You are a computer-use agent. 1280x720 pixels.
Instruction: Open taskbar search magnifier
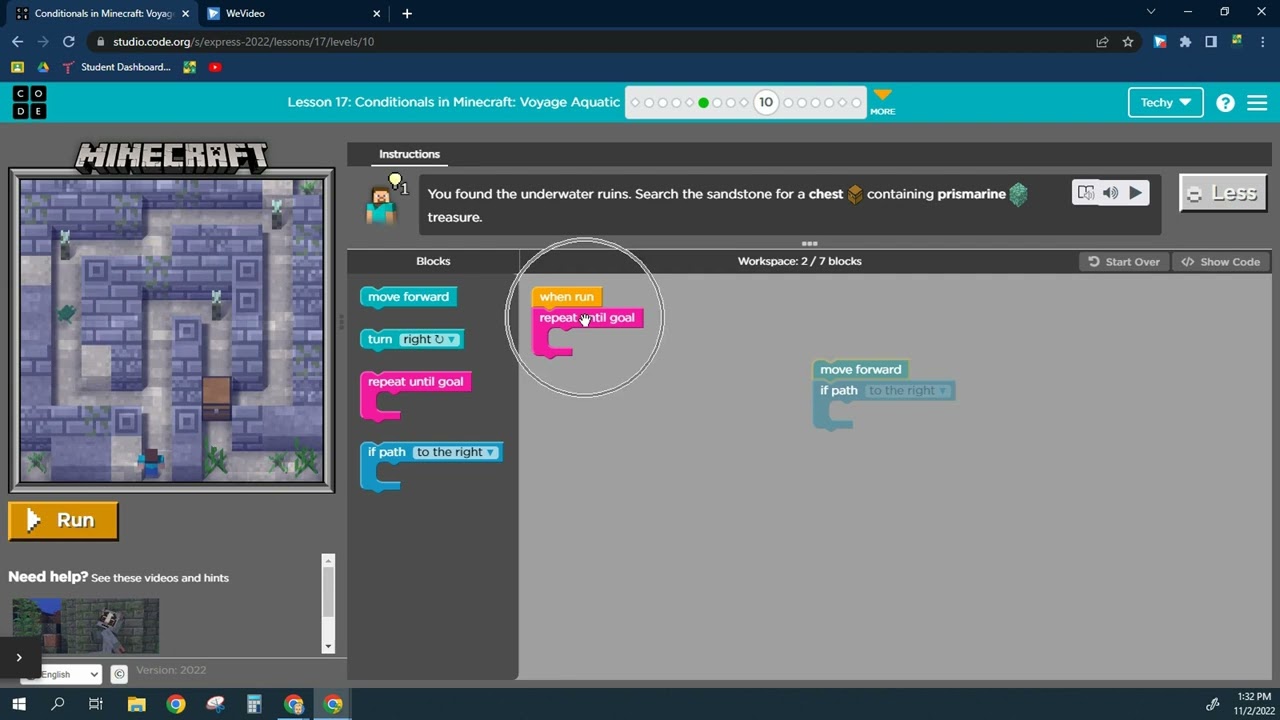[57, 704]
